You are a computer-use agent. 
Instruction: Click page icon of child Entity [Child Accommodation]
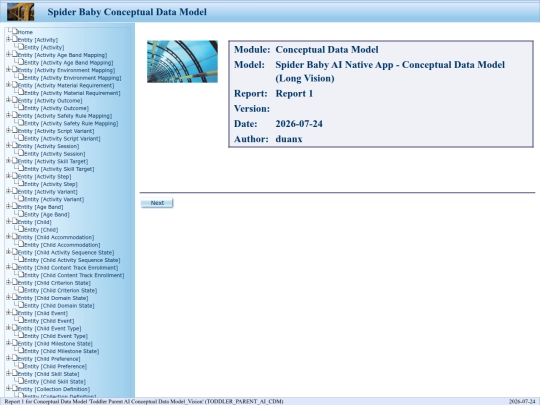pos(21,244)
